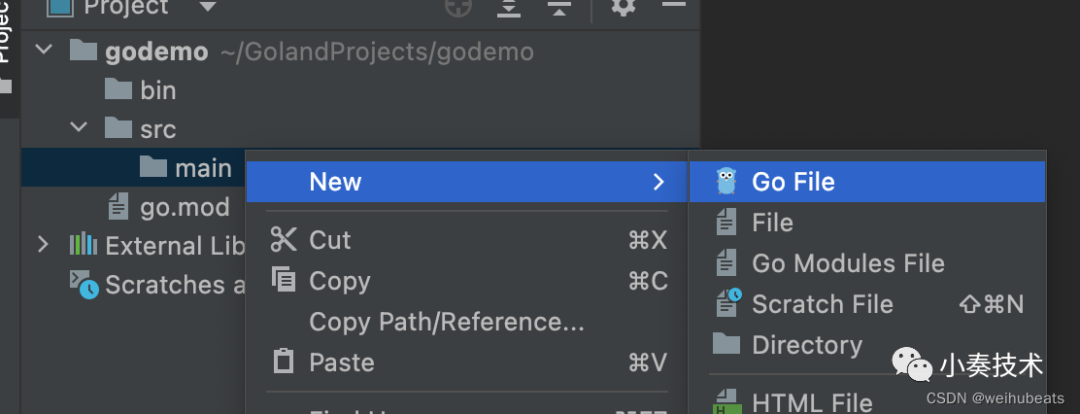The height and width of the screenshot is (414, 1080).
Task: Select go.mod file in tree
Action: click(184, 208)
